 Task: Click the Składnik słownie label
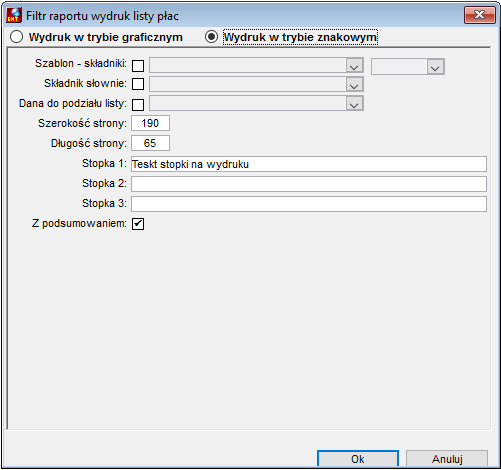pyautogui.click(x=85, y=83)
